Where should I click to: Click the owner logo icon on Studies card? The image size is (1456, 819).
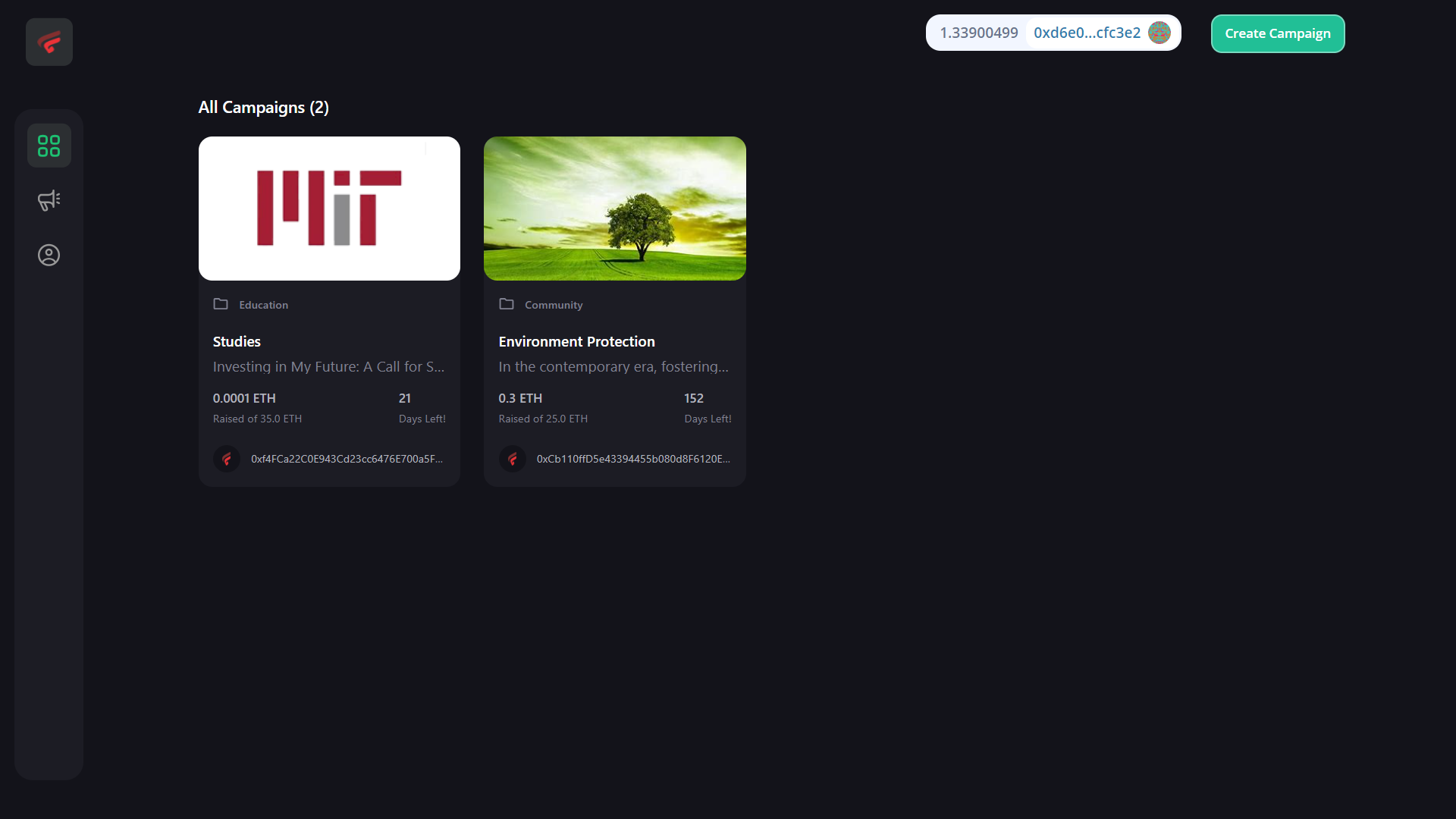pyautogui.click(x=227, y=459)
